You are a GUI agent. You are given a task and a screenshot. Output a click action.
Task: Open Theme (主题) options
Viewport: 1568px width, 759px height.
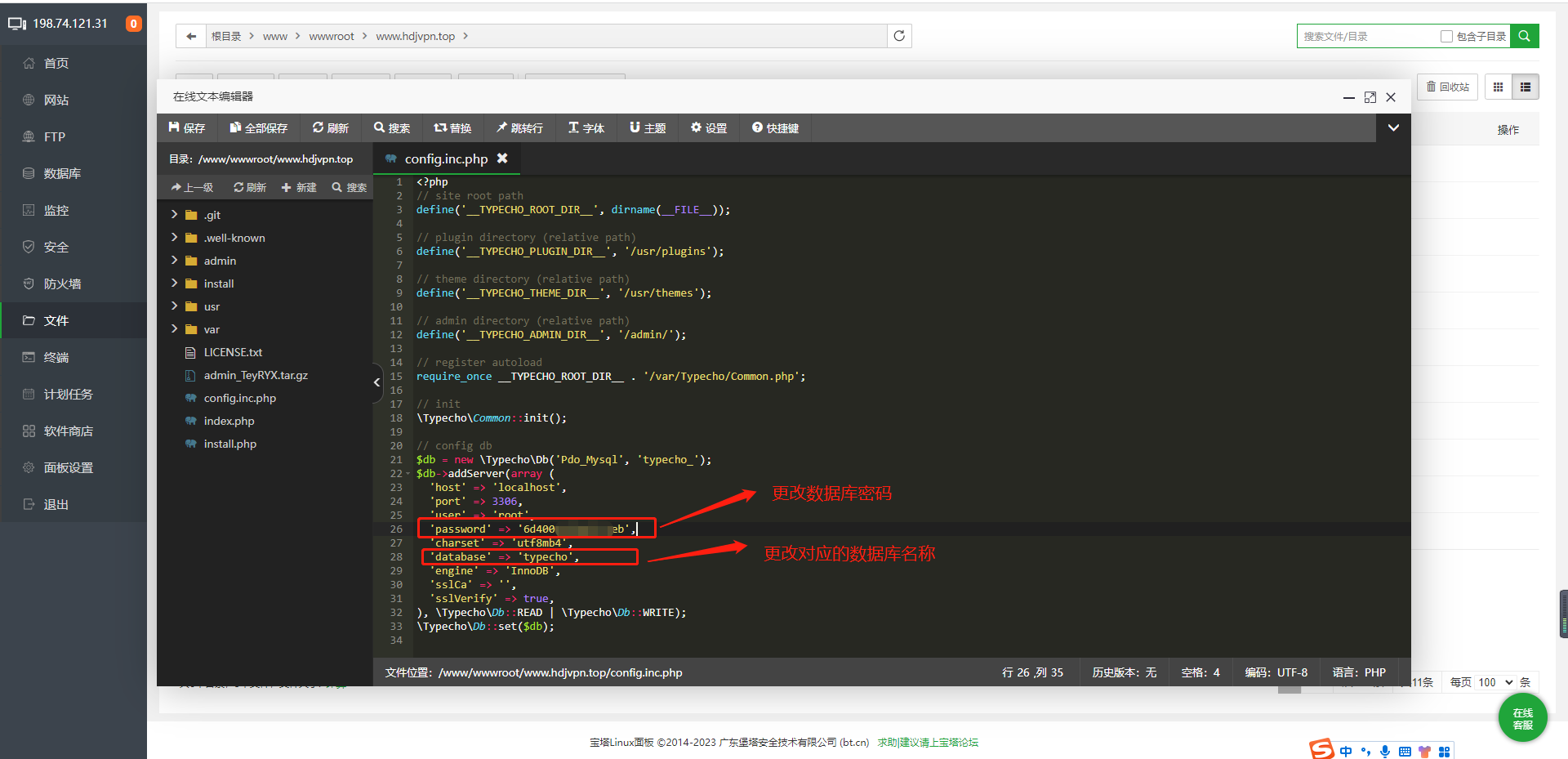[x=648, y=127]
